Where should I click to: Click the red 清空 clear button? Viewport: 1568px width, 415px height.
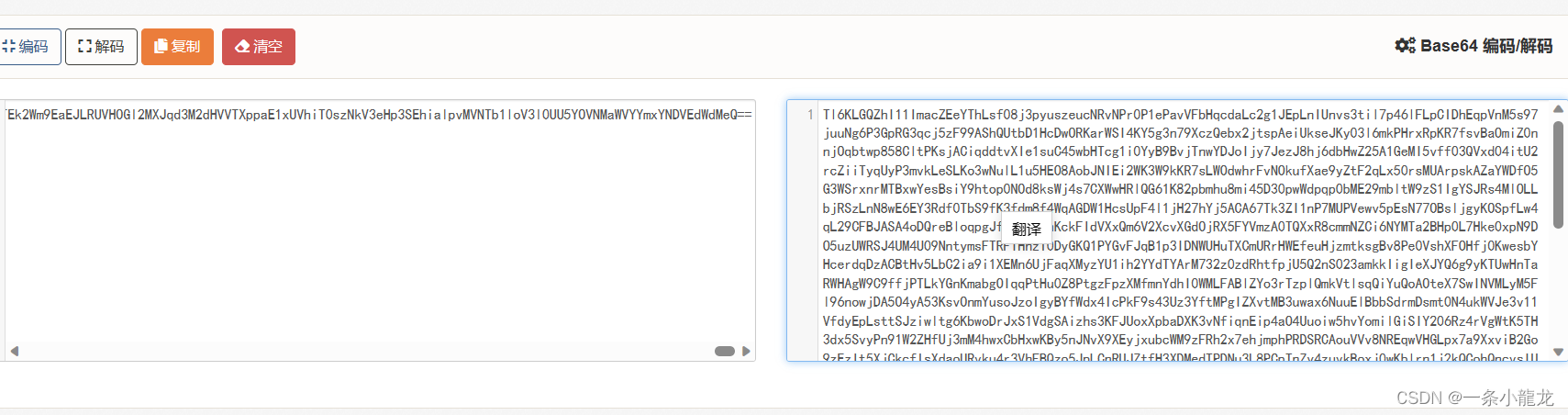[259, 47]
